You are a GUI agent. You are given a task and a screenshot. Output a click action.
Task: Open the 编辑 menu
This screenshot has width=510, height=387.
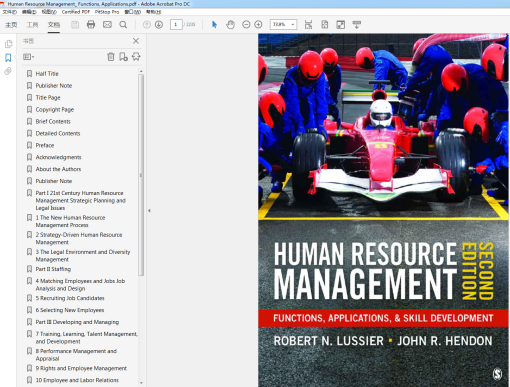pyautogui.click(x=29, y=12)
